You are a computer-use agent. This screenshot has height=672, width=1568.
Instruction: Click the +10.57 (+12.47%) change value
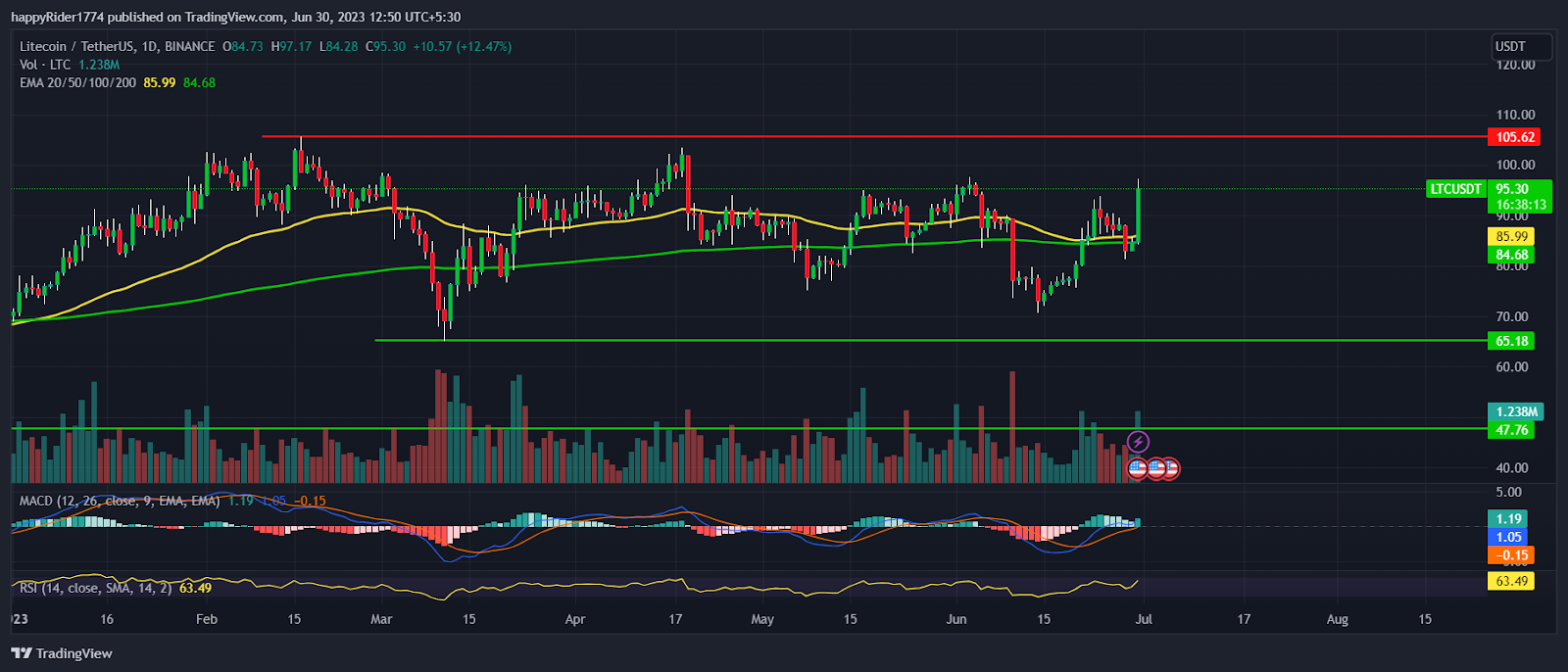point(462,46)
